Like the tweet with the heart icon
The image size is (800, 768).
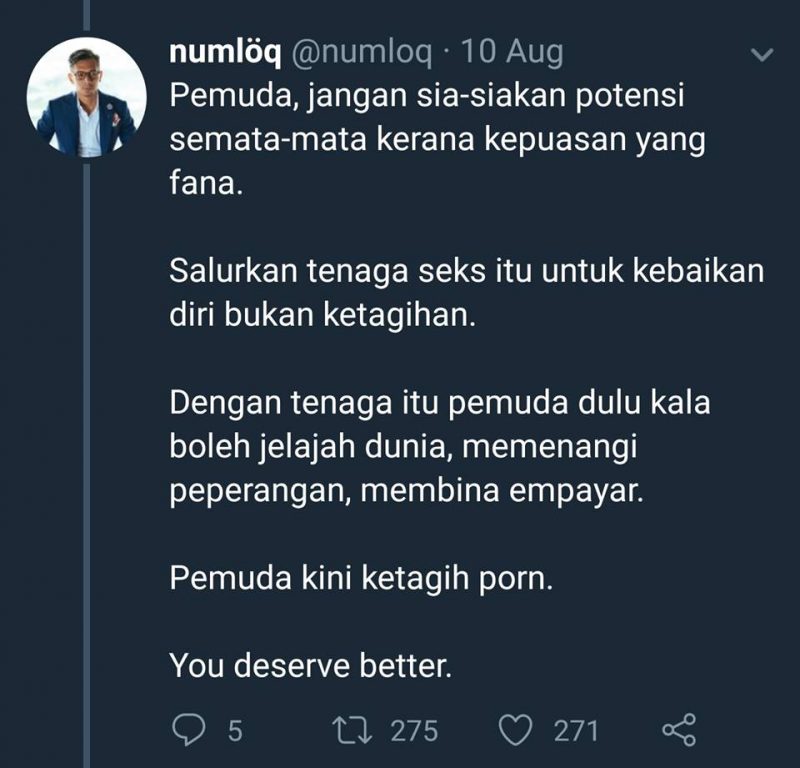[x=515, y=730]
